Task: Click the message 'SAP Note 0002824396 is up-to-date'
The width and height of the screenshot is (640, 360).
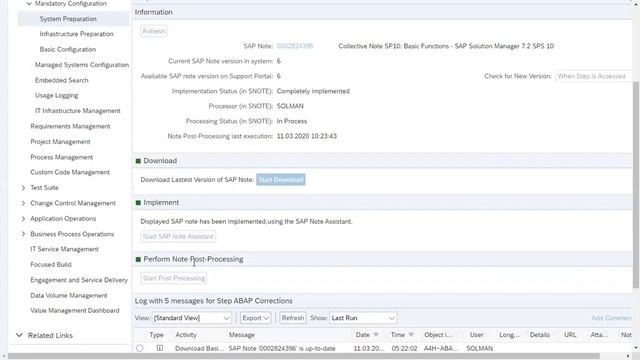Action: [x=282, y=349]
